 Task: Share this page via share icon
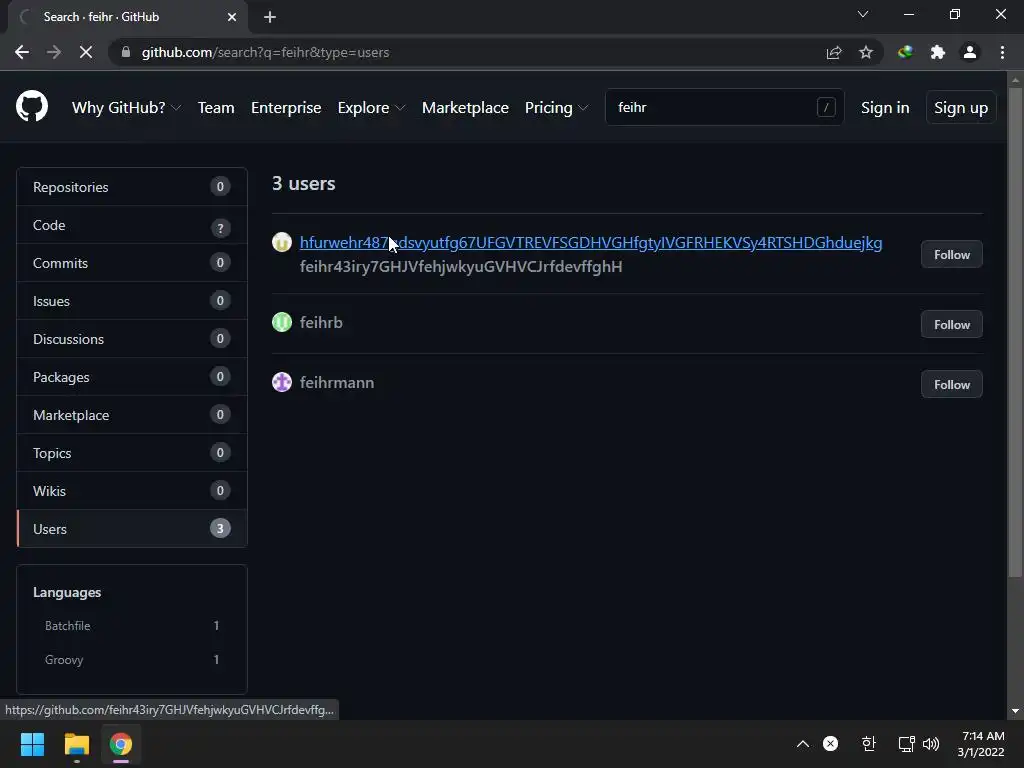coord(834,52)
